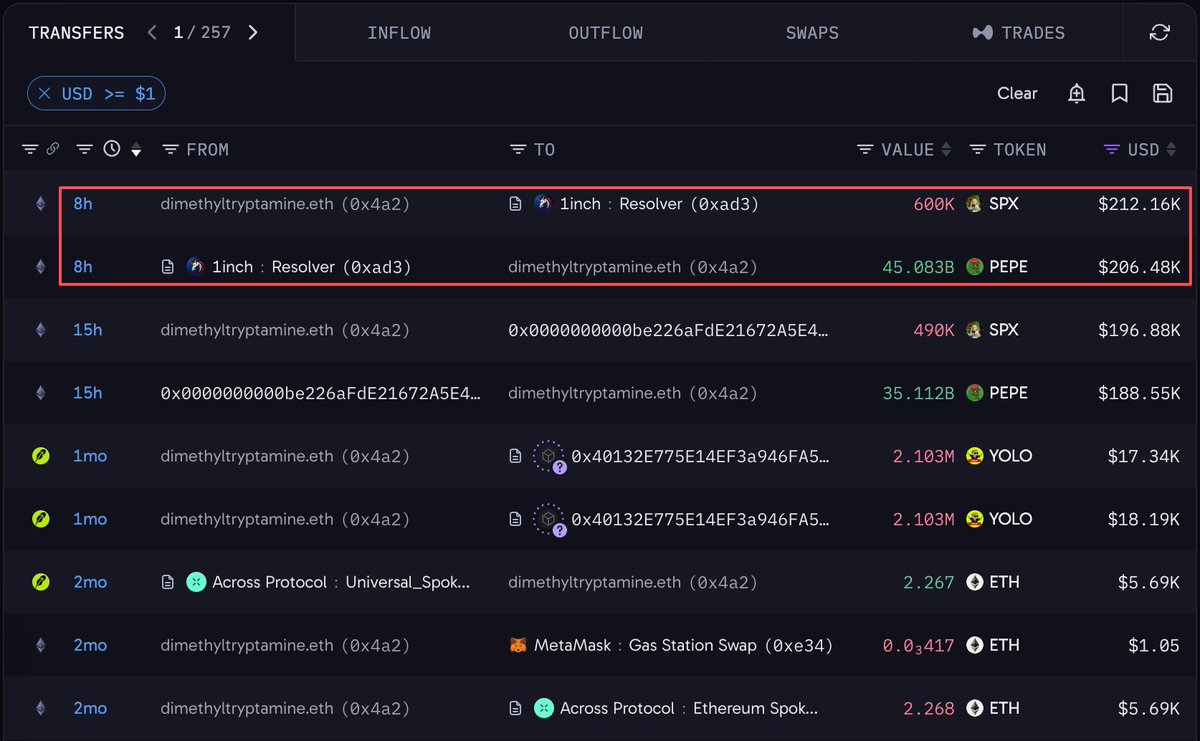Viewport: 1200px width, 741px height.
Task: Go to the next transfers page
Action: point(253,33)
